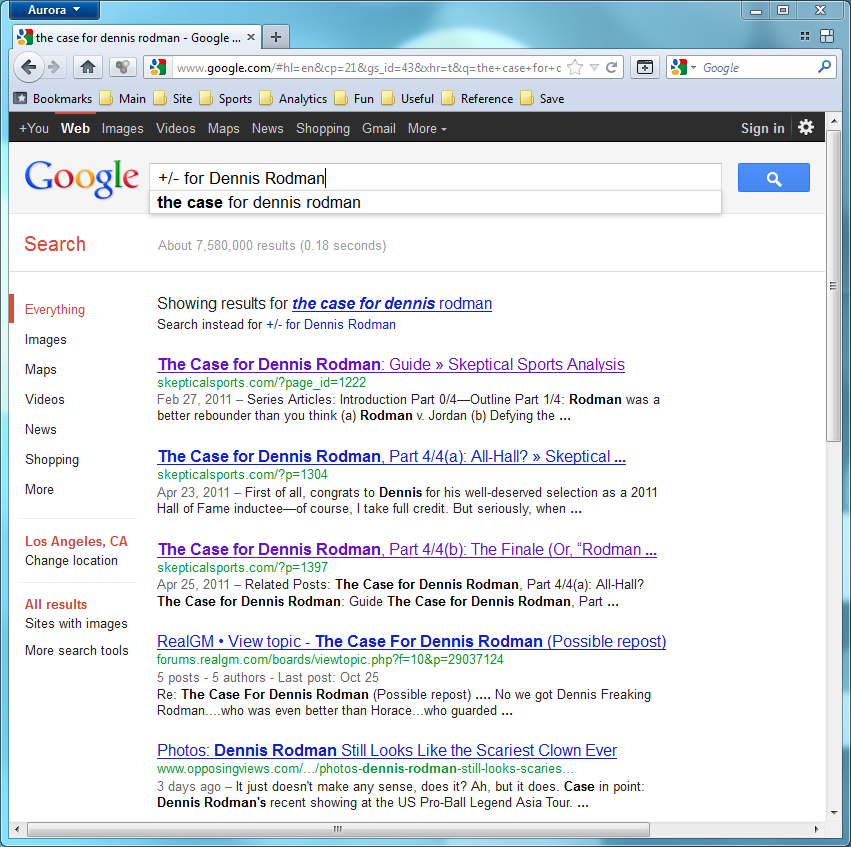
Task: Open the Main bookmarks folder
Action: click(x=123, y=99)
